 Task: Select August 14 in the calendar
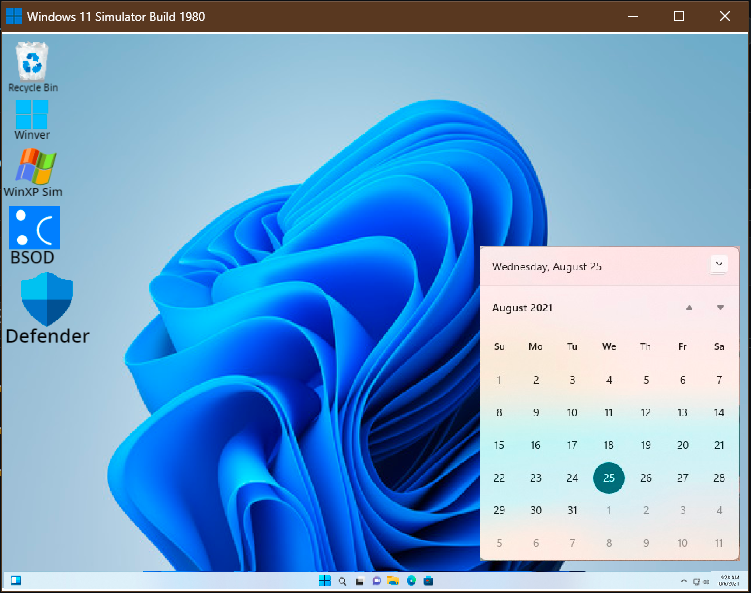(x=718, y=412)
